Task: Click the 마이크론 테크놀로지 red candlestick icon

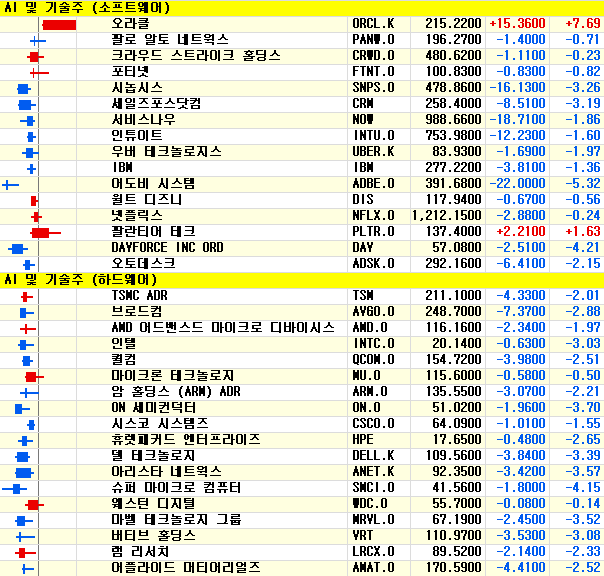Action: [x=34, y=377]
